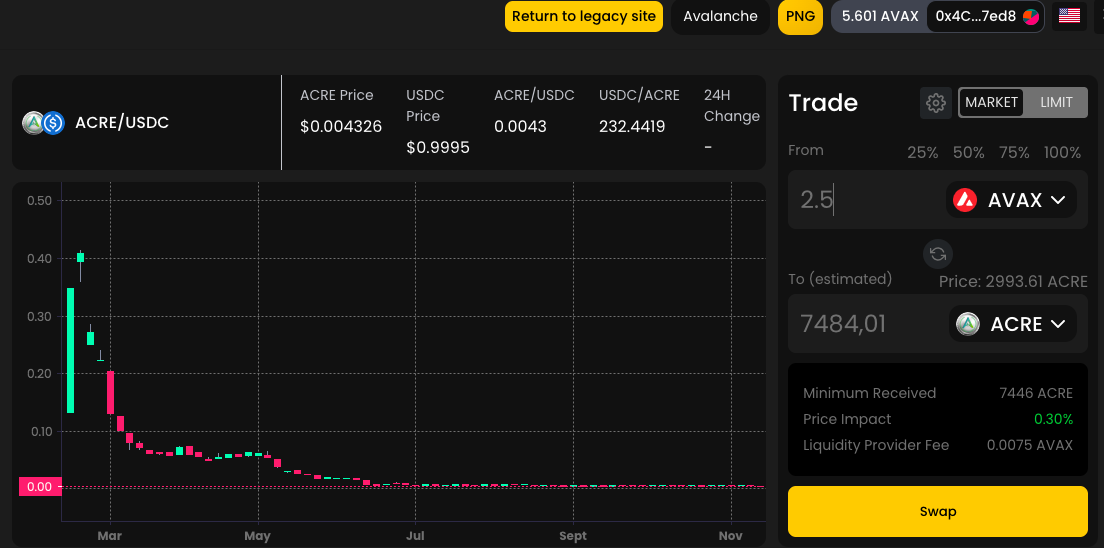Click the Price Impact 0.30% value
The width and height of the screenshot is (1104, 548).
coord(1053,419)
